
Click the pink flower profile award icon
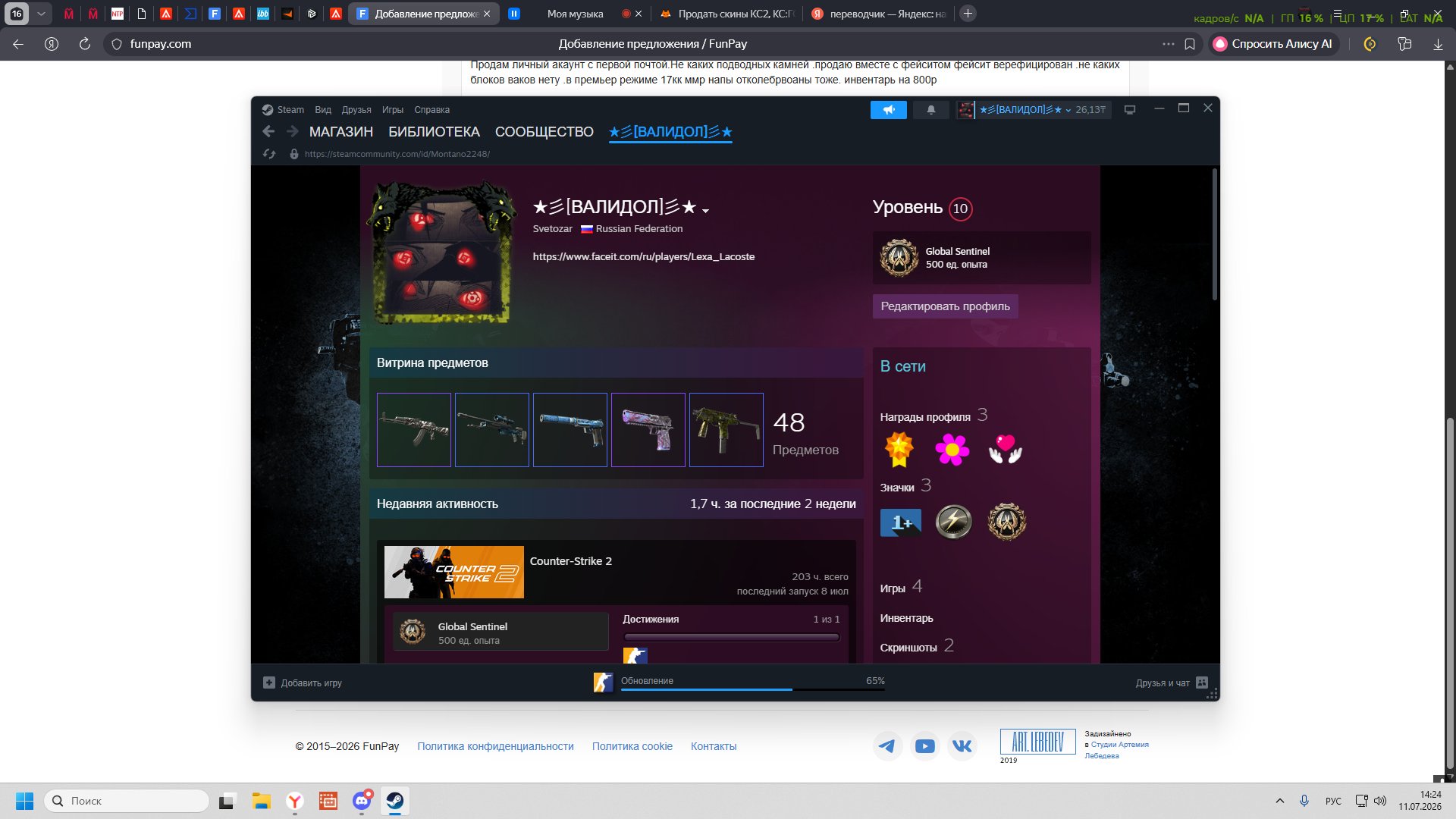pyautogui.click(x=952, y=450)
